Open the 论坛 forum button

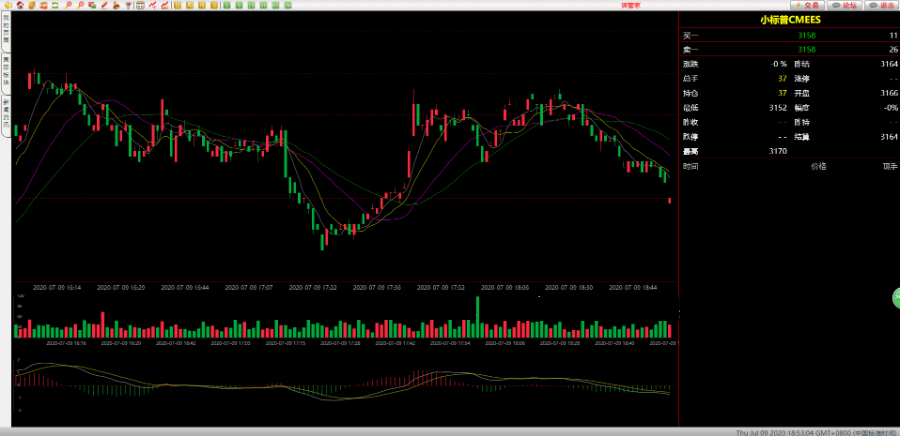coord(845,5)
